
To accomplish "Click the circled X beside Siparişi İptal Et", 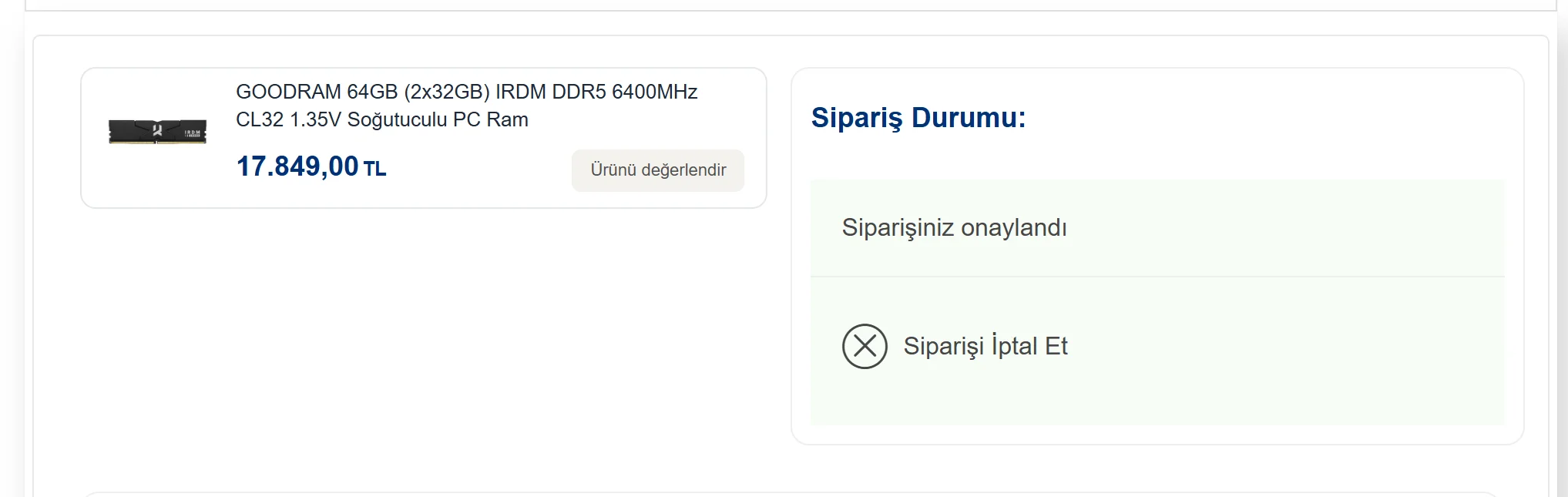I will point(865,345).
